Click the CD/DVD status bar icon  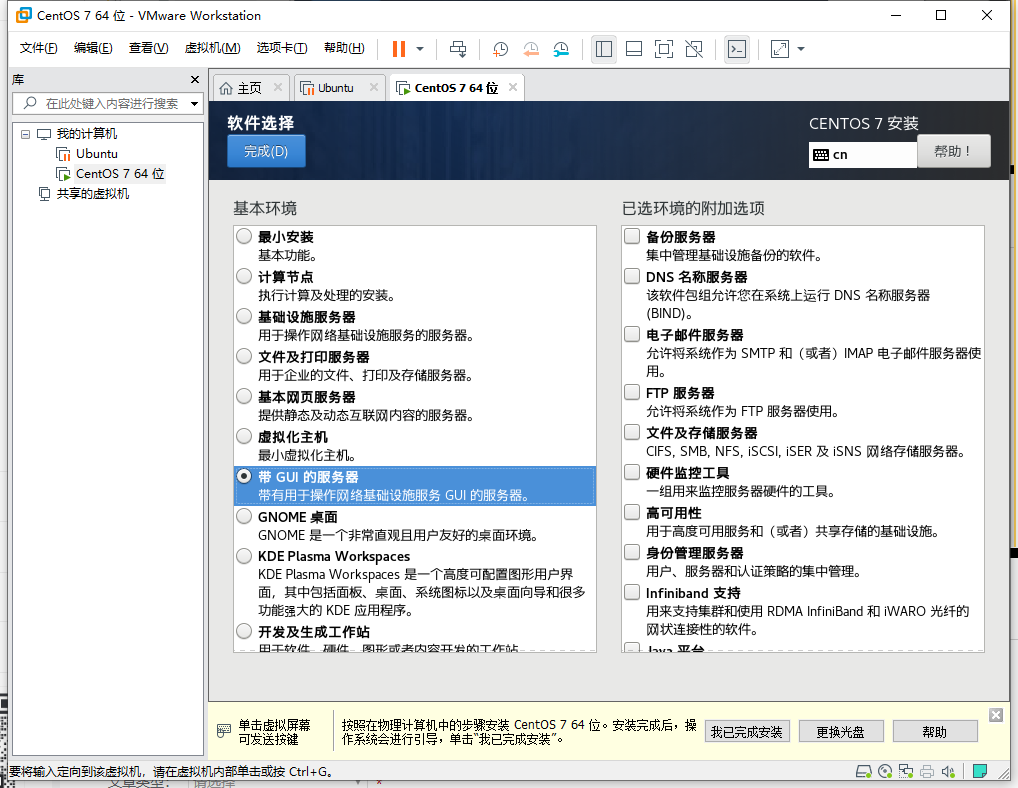pyautogui.click(x=885, y=771)
